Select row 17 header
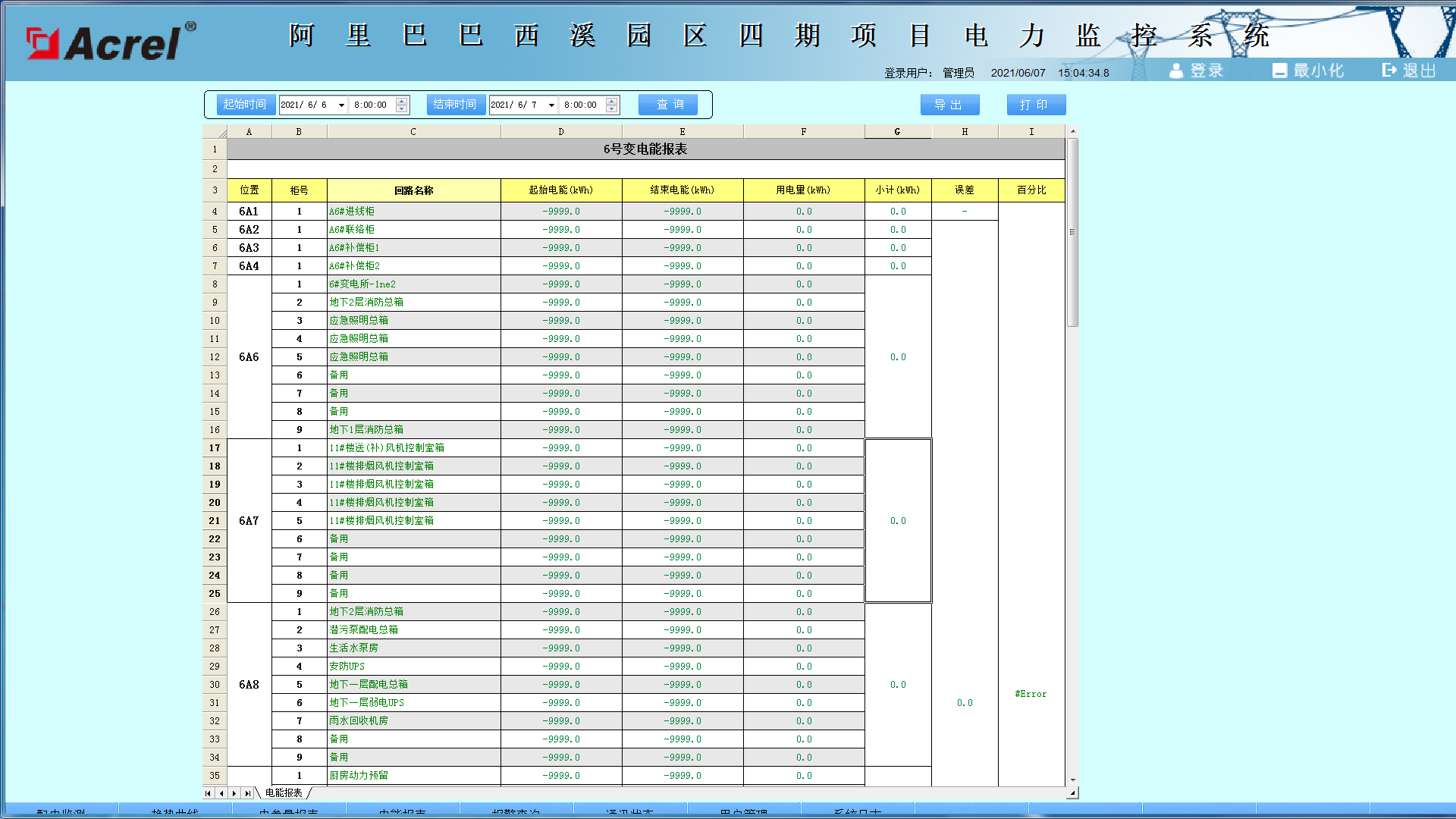Screen dimensions: 1456x819 [x=215, y=448]
